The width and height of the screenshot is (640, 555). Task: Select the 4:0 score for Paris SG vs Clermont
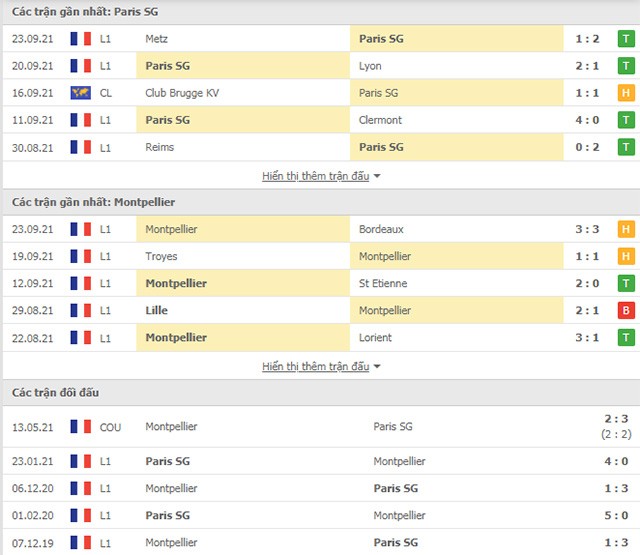click(587, 120)
